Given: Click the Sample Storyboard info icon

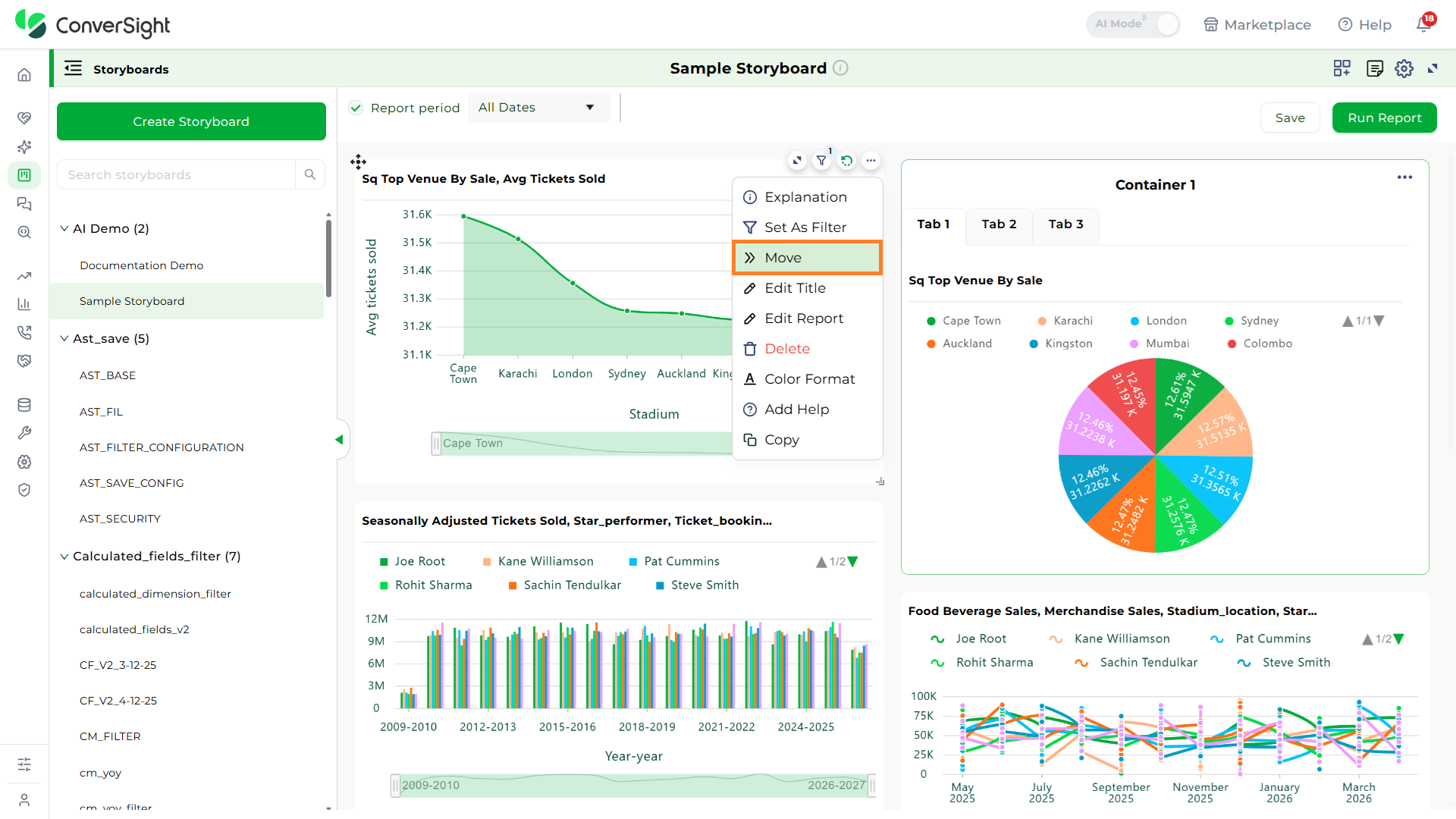Looking at the screenshot, I should click(x=840, y=68).
